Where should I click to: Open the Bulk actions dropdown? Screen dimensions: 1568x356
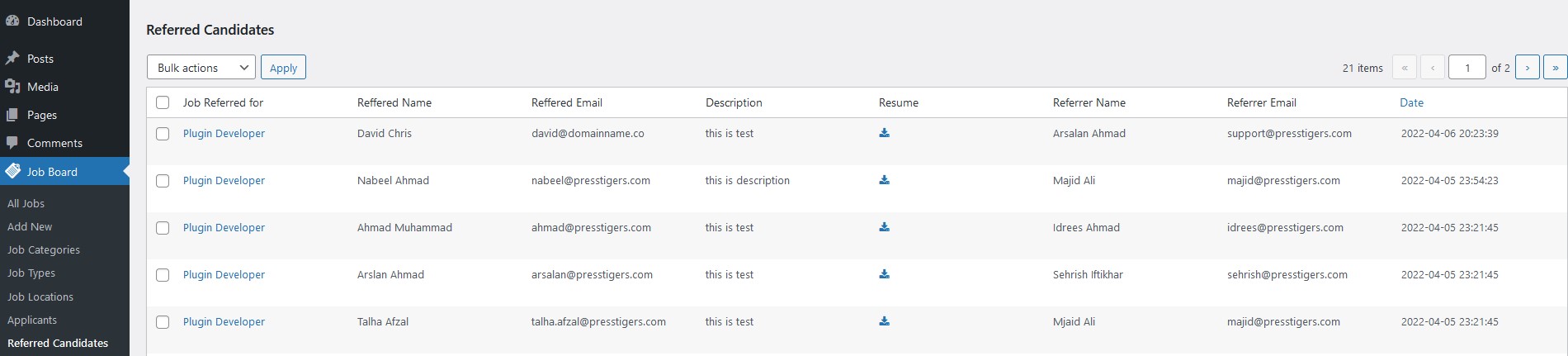[x=201, y=68]
